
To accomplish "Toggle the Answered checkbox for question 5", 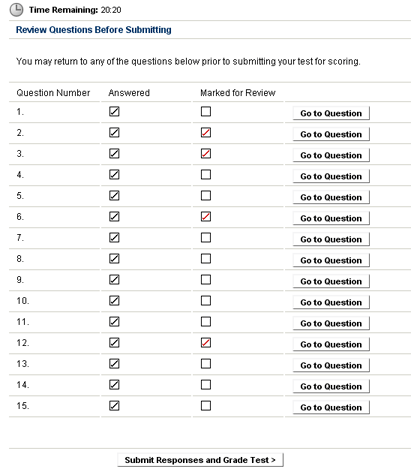I will click(x=114, y=196).
